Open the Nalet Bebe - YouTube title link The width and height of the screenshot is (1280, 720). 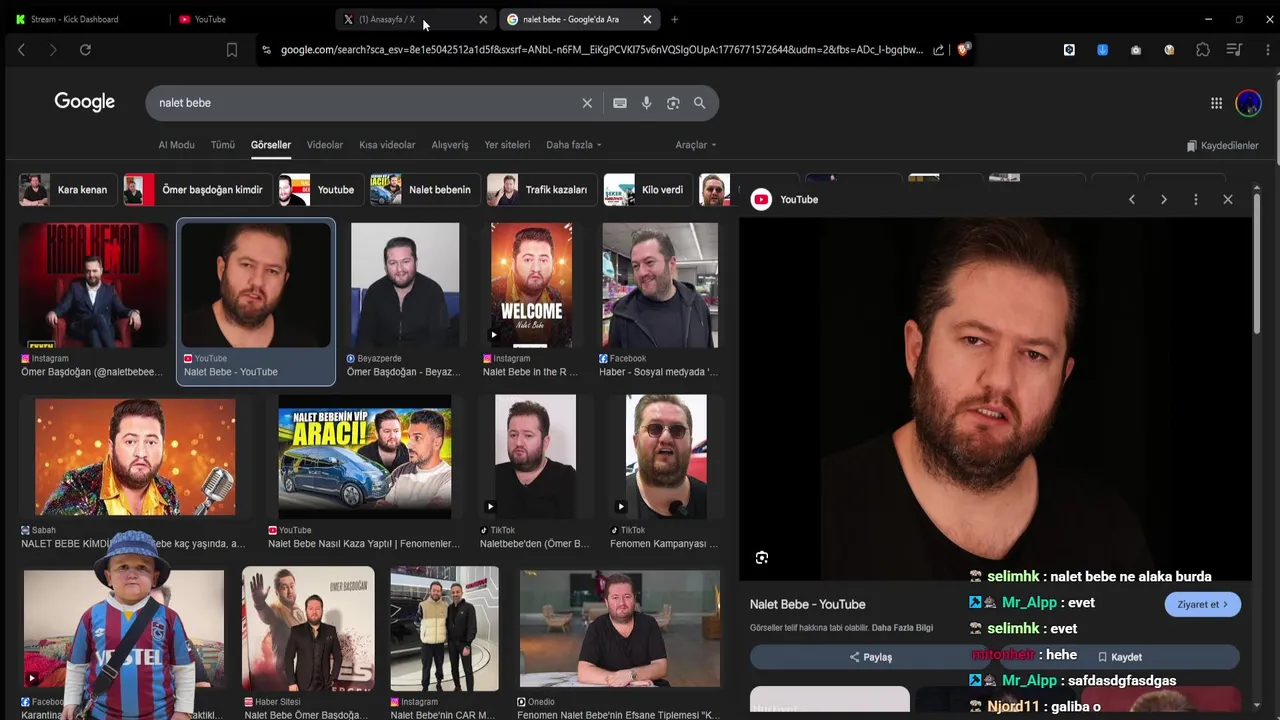click(808, 604)
